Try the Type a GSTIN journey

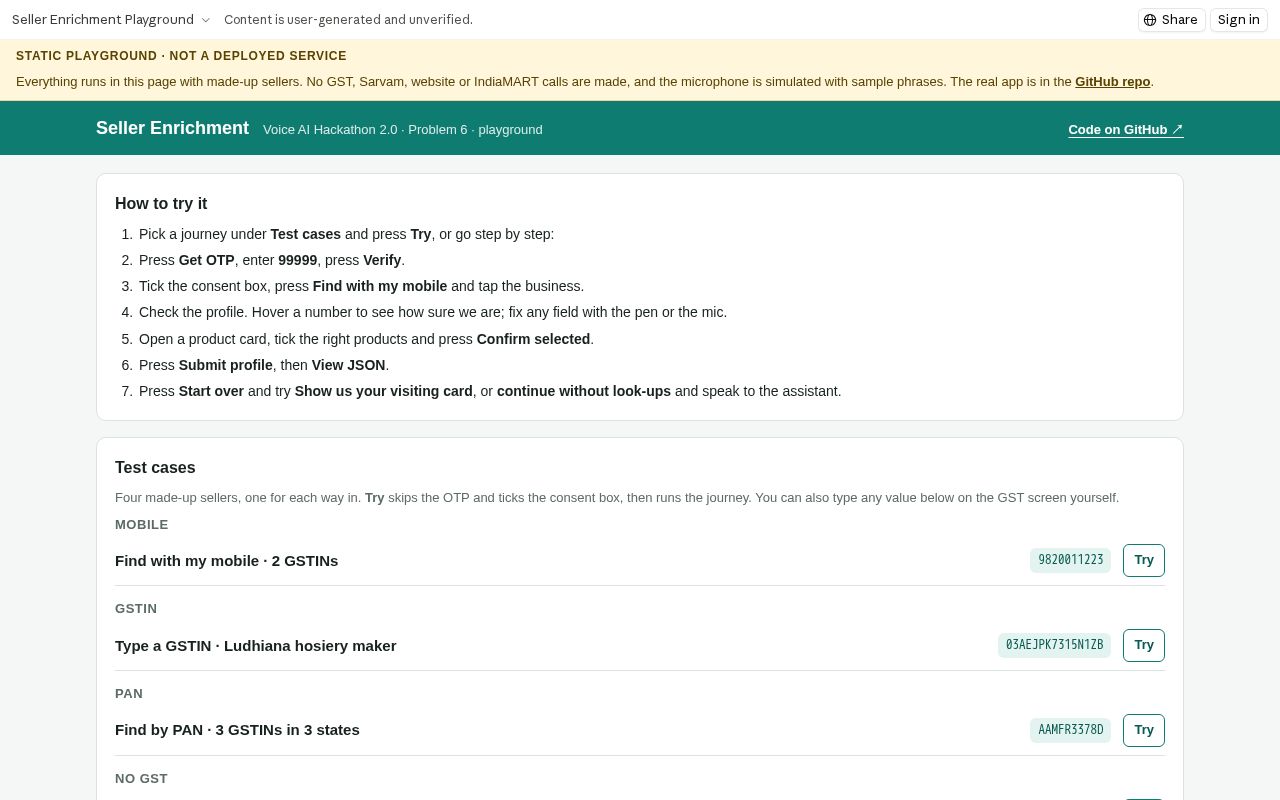[x=1144, y=645]
